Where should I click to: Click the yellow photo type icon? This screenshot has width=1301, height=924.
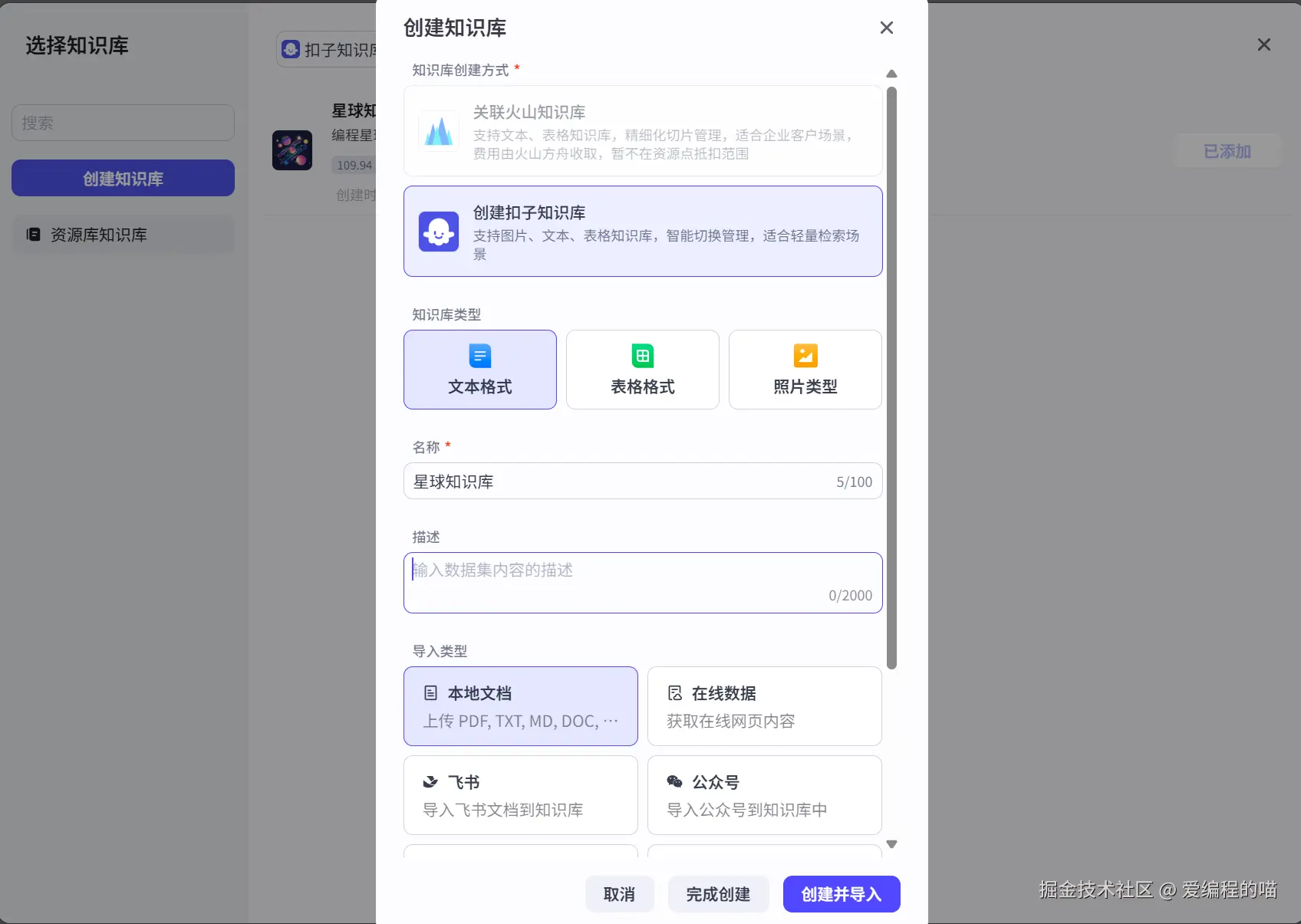(x=805, y=356)
